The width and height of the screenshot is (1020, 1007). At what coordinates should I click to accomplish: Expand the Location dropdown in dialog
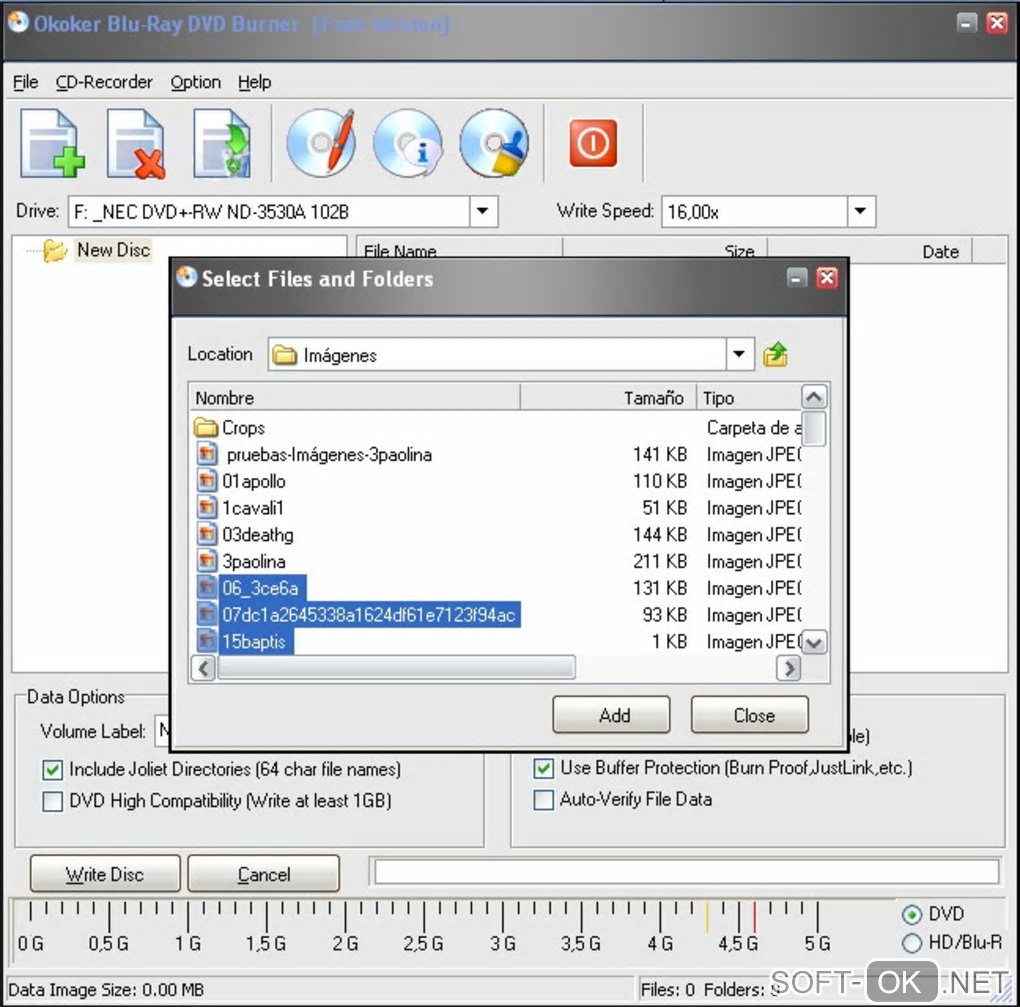click(739, 354)
